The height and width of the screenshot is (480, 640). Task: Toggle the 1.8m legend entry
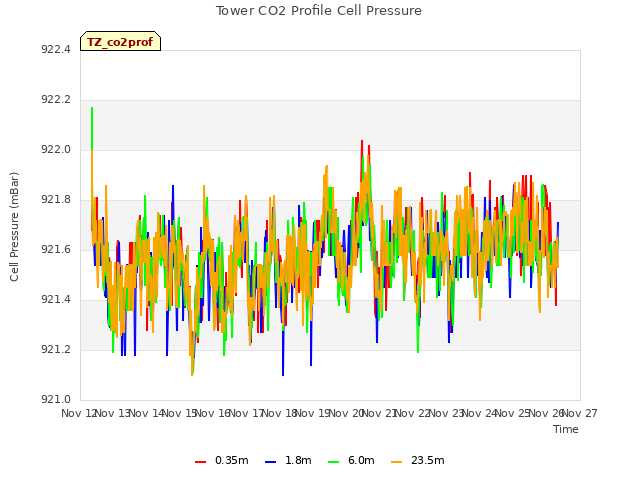pyautogui.click(x=288, y=460)
